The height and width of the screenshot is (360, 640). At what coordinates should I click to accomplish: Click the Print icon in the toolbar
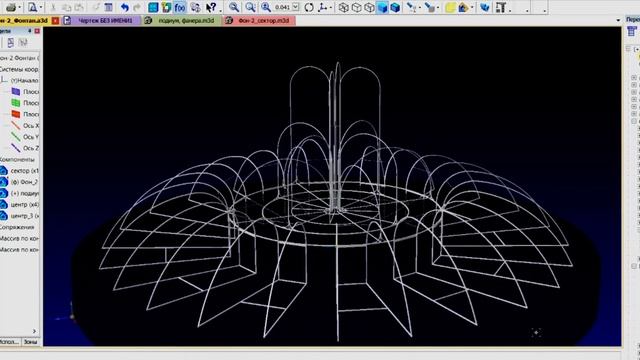(11, 7)
